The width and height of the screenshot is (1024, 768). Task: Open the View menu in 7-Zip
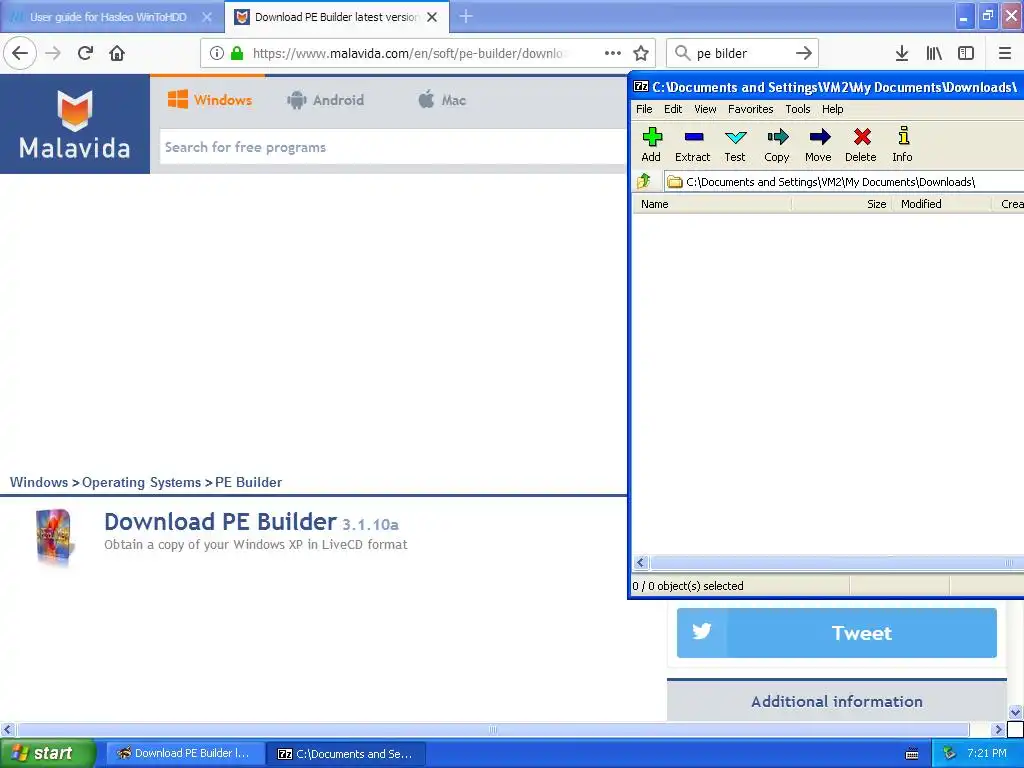705,109
